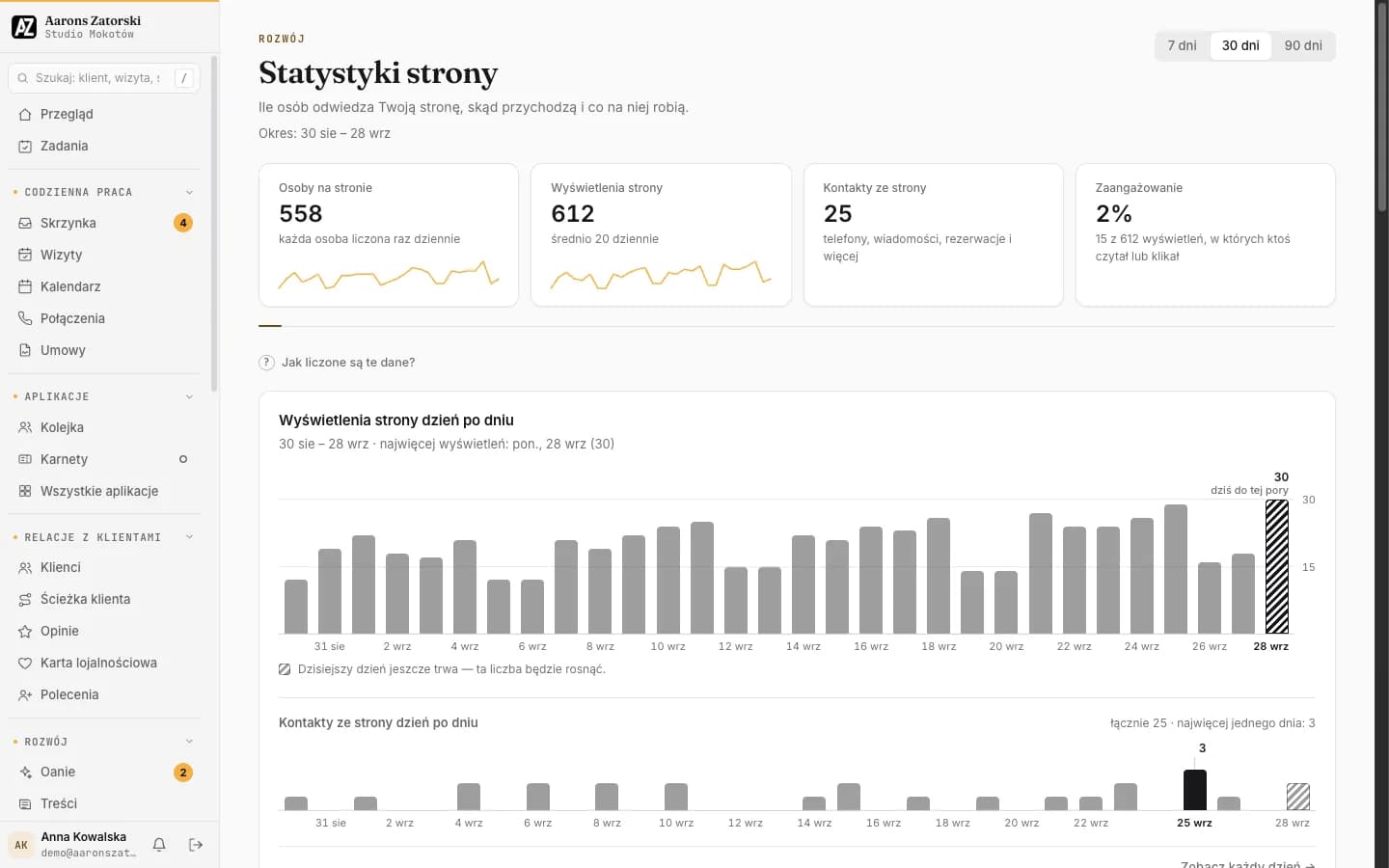Viewport: 1389px width, 868px height.
Task: Open Wszystkie aplikacje via its grid icon
Action: click(25, 491)
